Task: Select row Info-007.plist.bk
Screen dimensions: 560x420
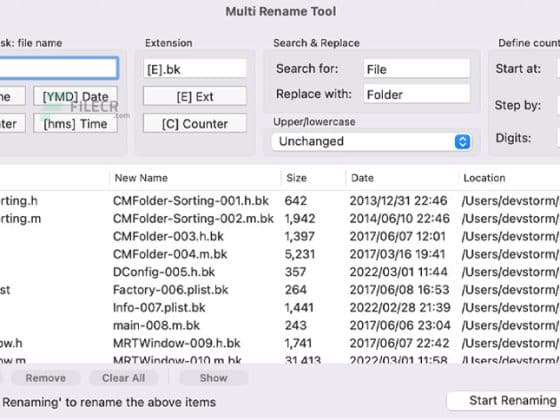Action: [280, 308]
